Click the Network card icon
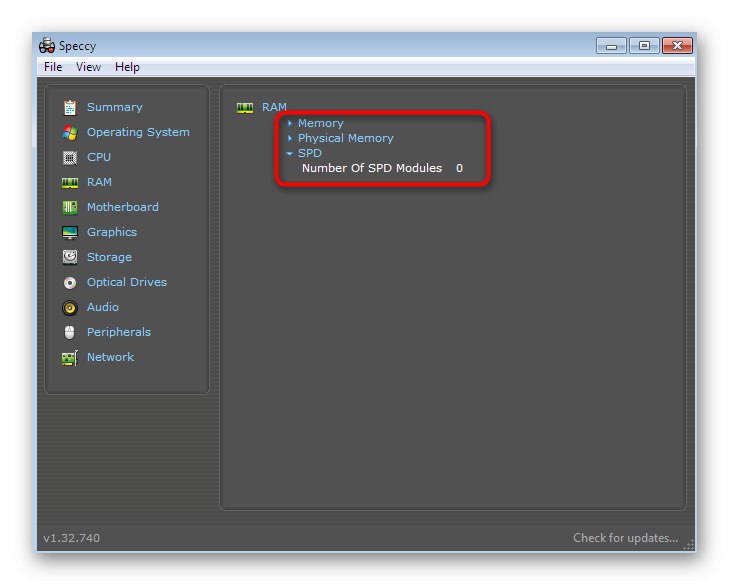Image resolution: width=729 pixels, height=585 pixels. coord(70,358)
